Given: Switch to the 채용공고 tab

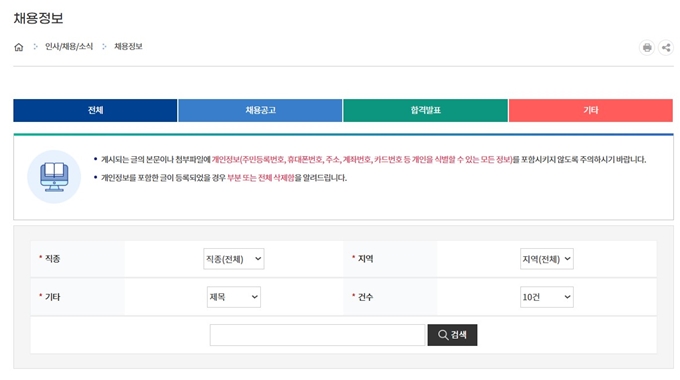Looking at the screenshot, I should [260, 110].
